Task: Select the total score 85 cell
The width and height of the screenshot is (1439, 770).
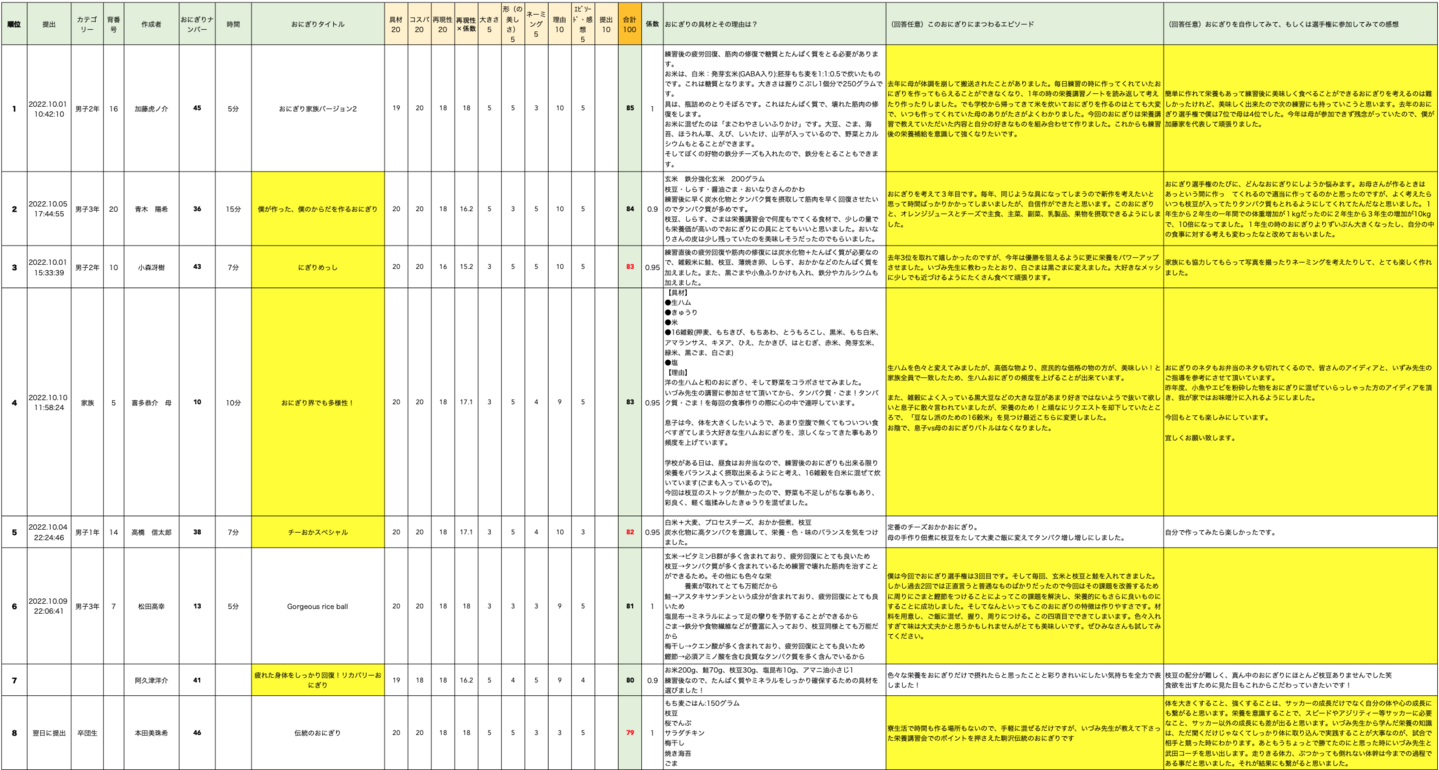Action: 629,108
